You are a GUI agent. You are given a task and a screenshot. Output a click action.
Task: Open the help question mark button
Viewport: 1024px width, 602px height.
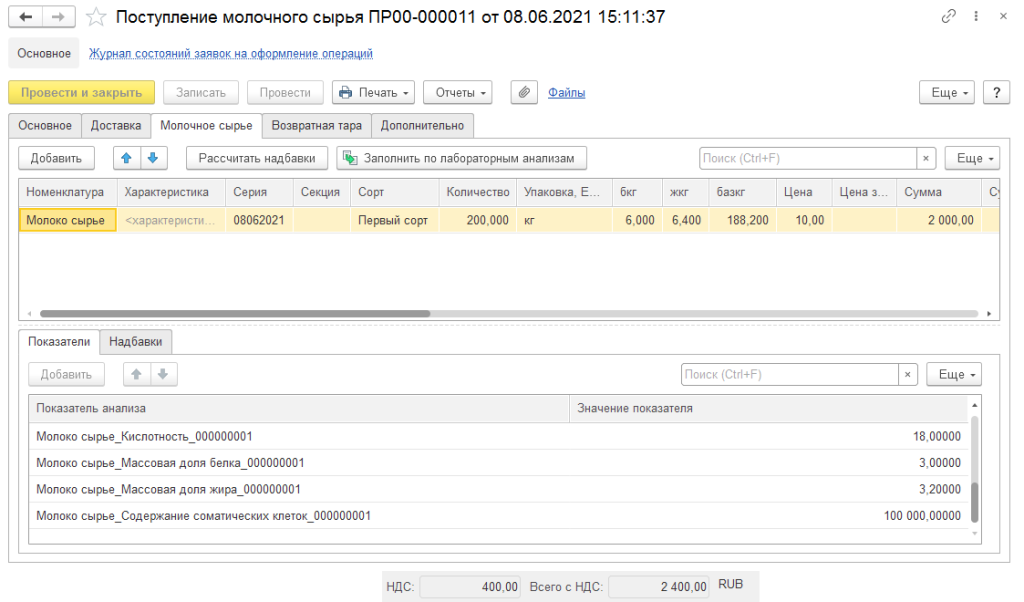996,92
